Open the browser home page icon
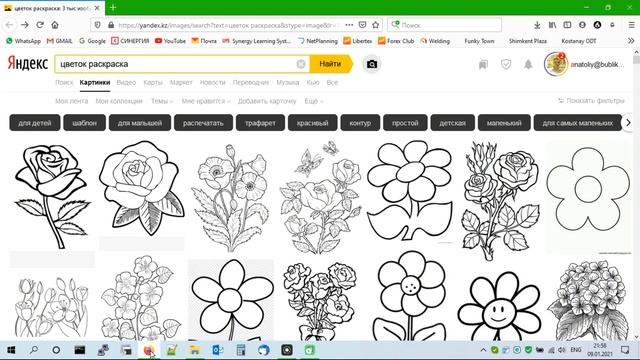Viewport: 640px width, 360px height. pos(55,25)
